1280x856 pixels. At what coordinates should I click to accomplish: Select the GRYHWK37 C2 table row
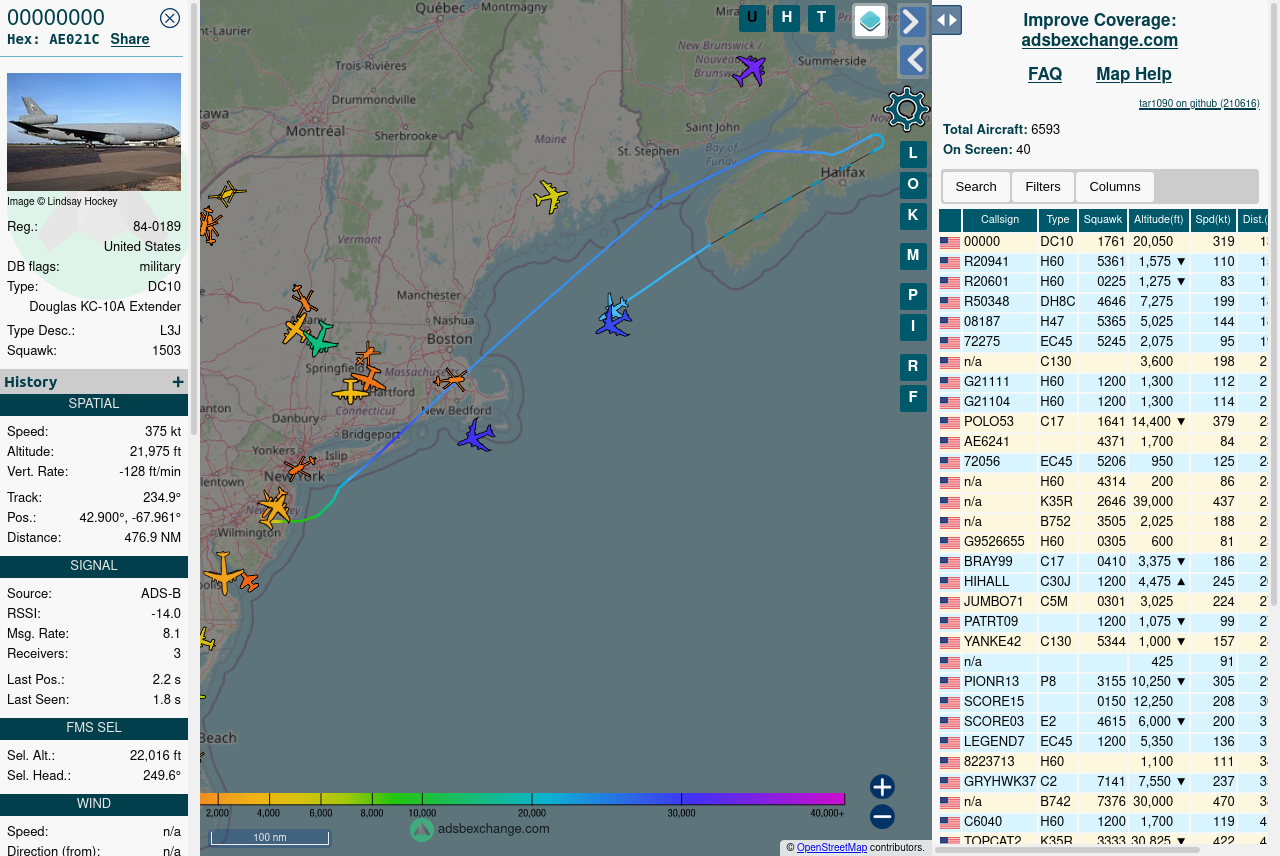click(x=1105, y=782)
